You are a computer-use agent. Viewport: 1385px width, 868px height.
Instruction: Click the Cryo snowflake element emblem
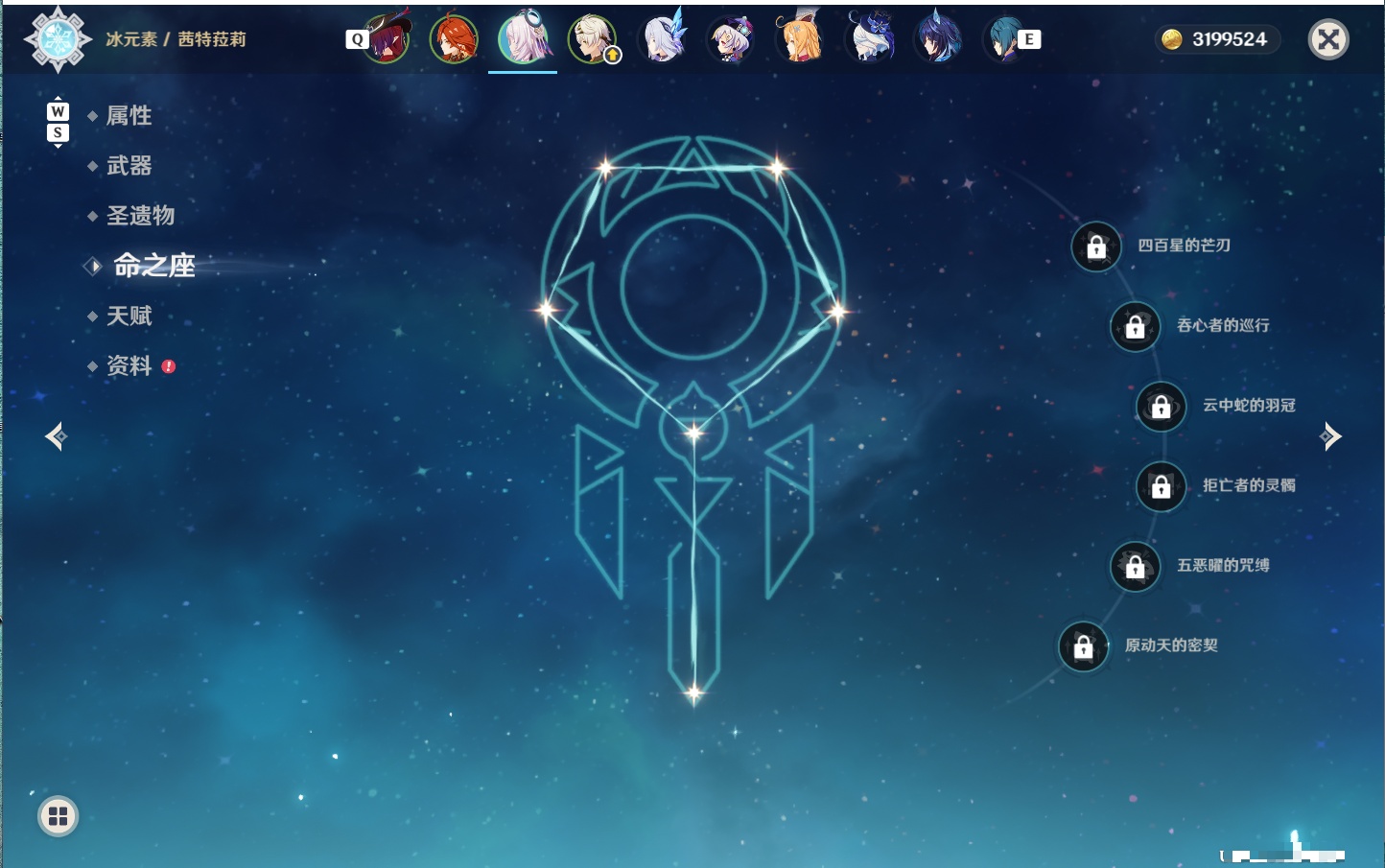tap(58, 39)
